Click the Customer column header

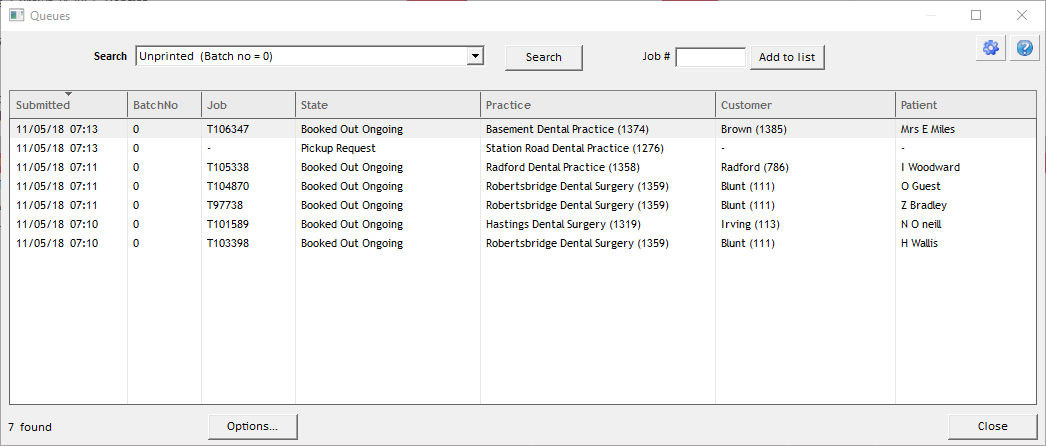(x=746, y=105)
